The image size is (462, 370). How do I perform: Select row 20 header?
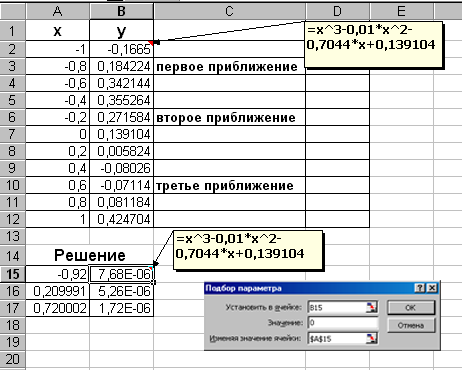[x=12, y=359]
